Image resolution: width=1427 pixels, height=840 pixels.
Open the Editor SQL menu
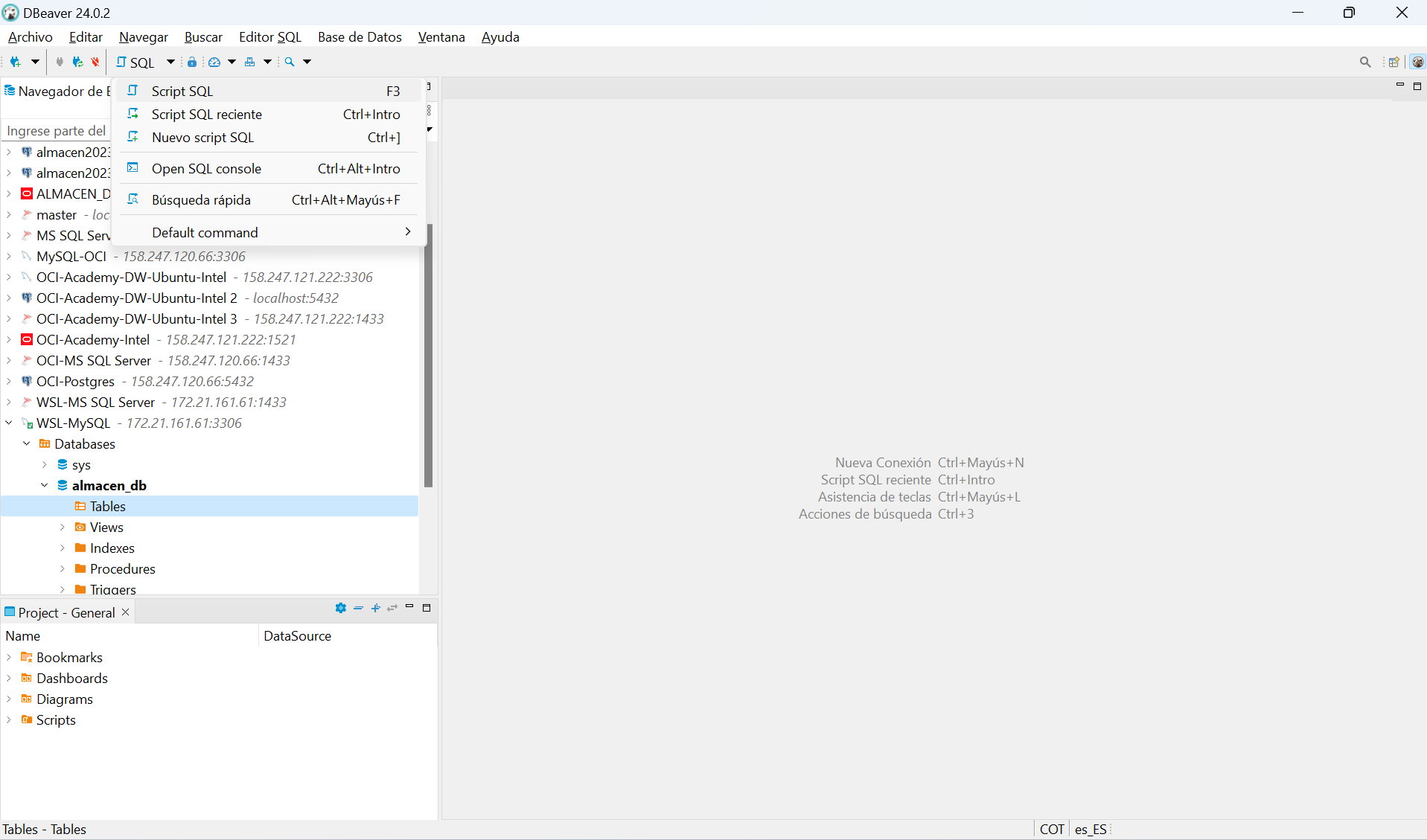(270, 36)
